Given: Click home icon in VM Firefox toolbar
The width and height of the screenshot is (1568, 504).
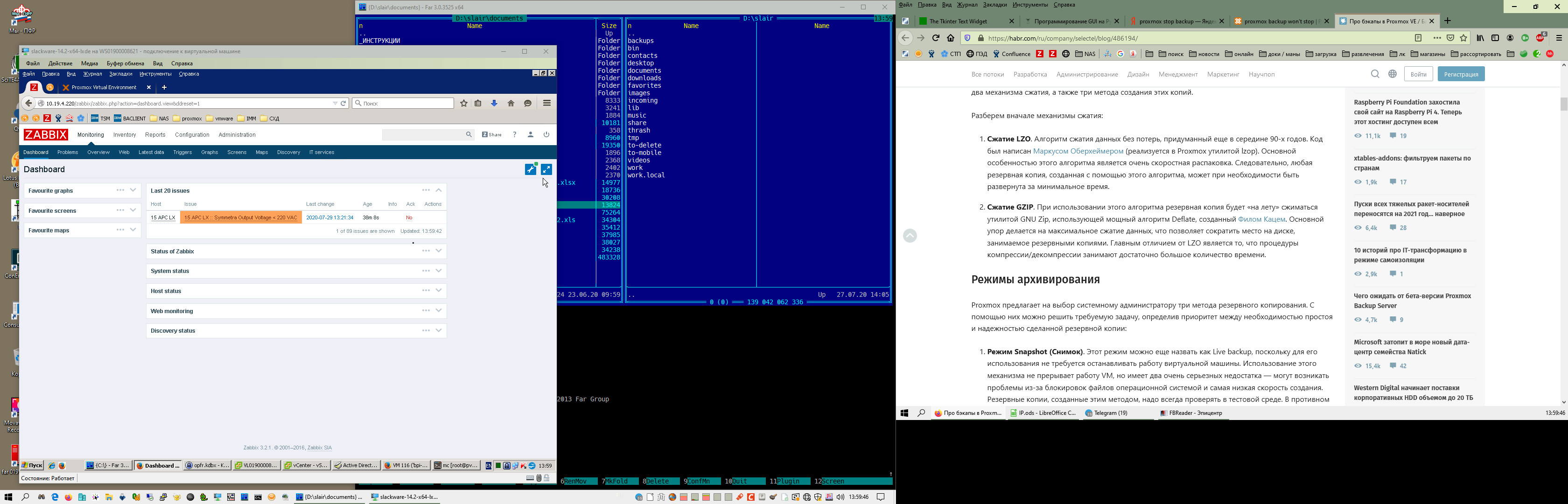Looking at the screenshot, I should (511, 104).
